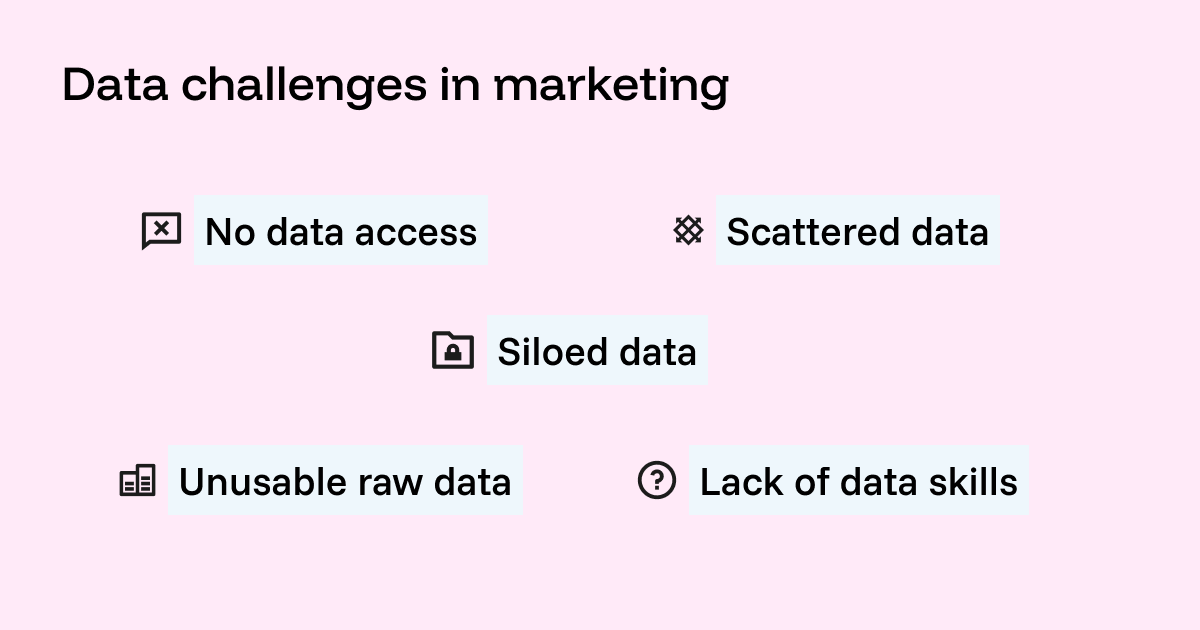The height and width of the screenshot is (630, 1200).
Task: Click the word "marketing" in the title
Action: tap(610, 88)
